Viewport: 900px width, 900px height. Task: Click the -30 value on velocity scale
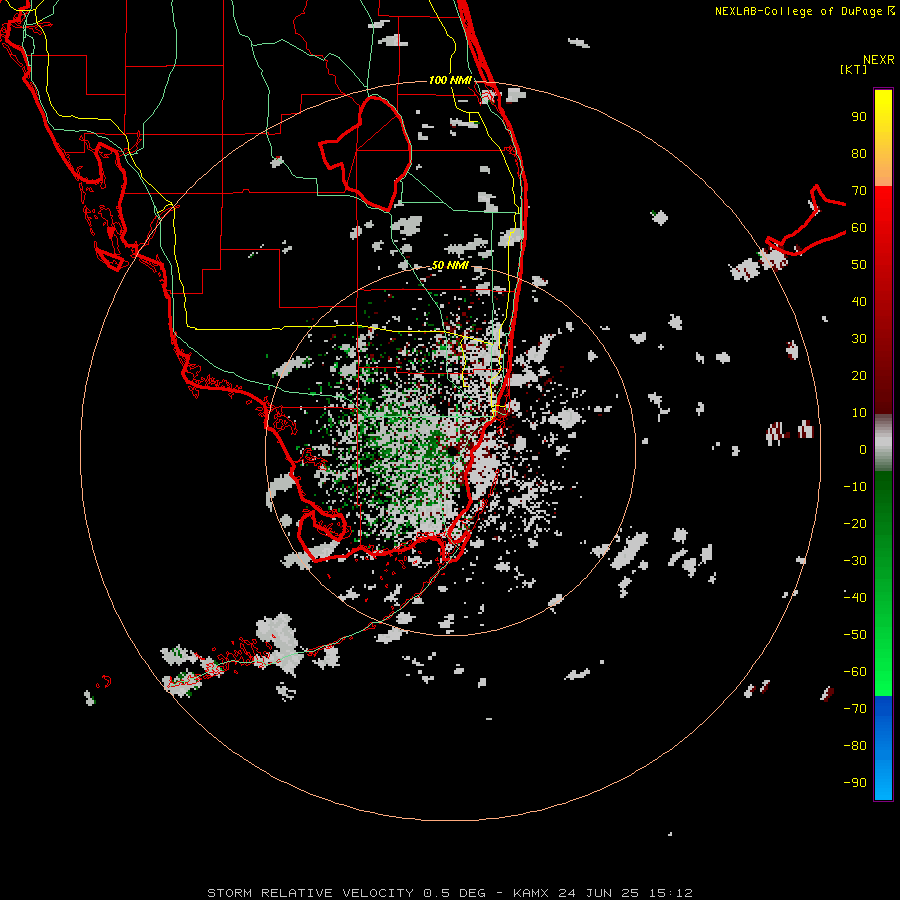pyautogui.click(x=855, y=561)
